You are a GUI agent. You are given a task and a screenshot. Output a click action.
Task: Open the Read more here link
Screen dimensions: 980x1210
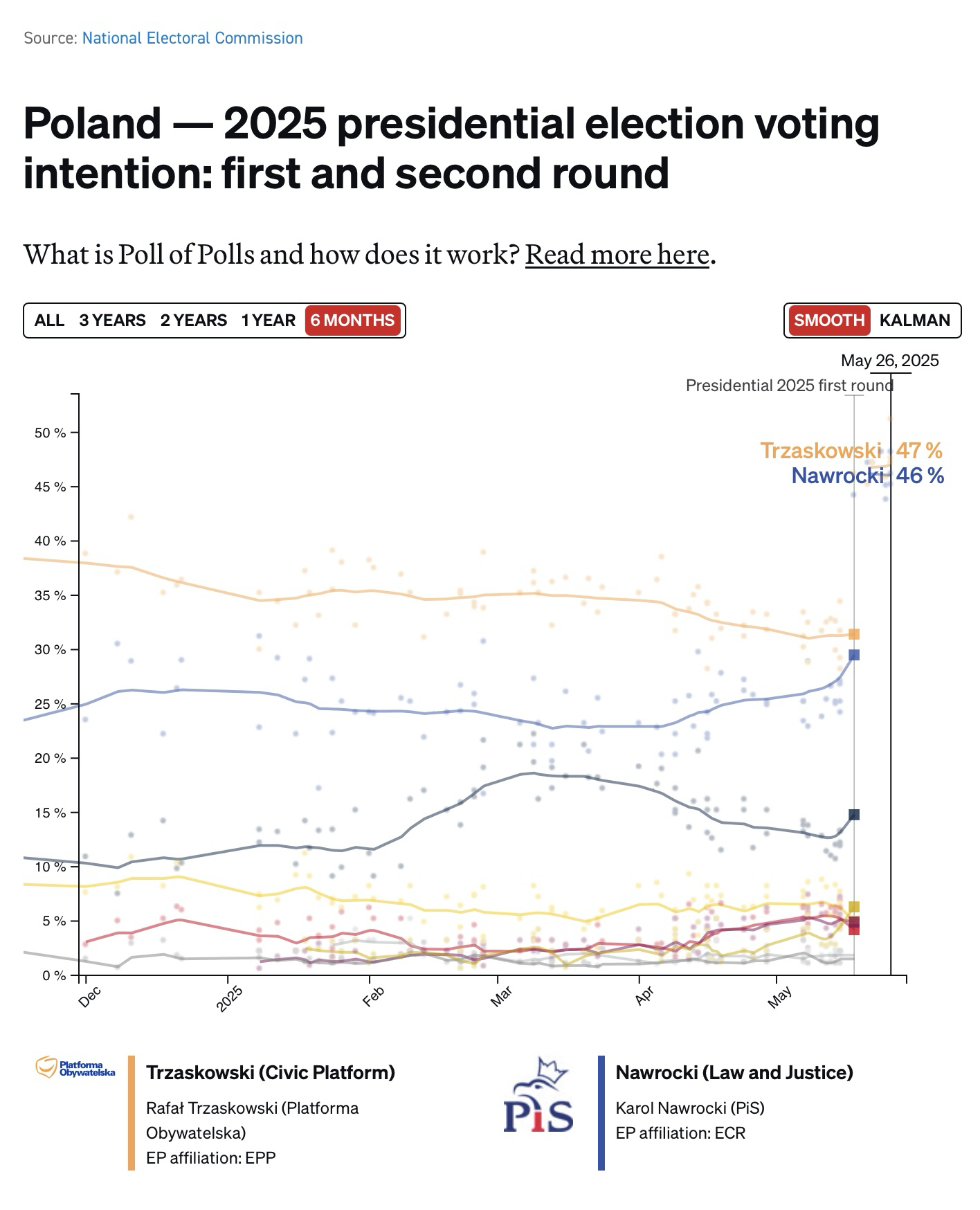click(617, 255)
